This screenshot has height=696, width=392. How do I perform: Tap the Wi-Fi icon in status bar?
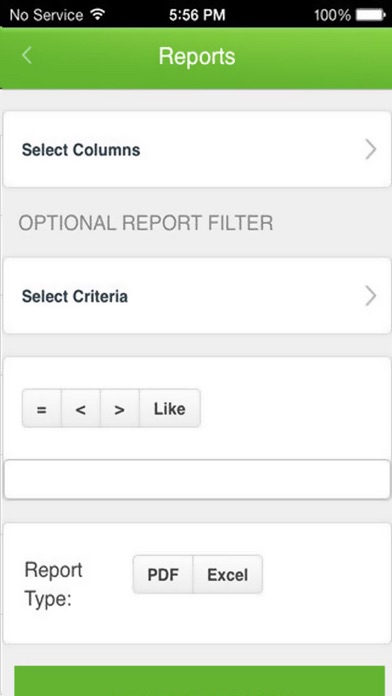click(97, 15)
